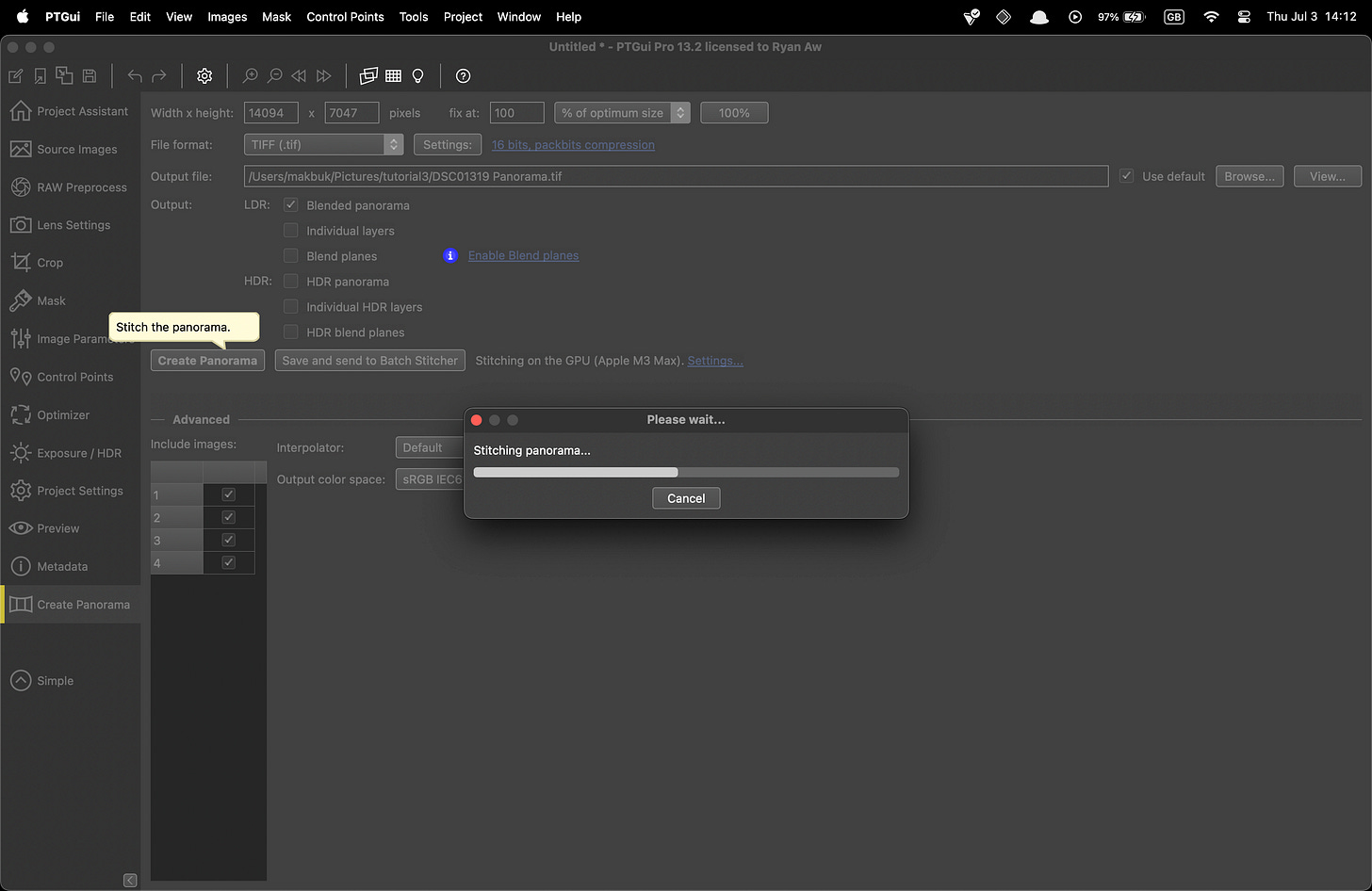Screen dimensions: 1372x891
Task: Open the Output color space sRGB dropdown
Action: pos(430,479)
